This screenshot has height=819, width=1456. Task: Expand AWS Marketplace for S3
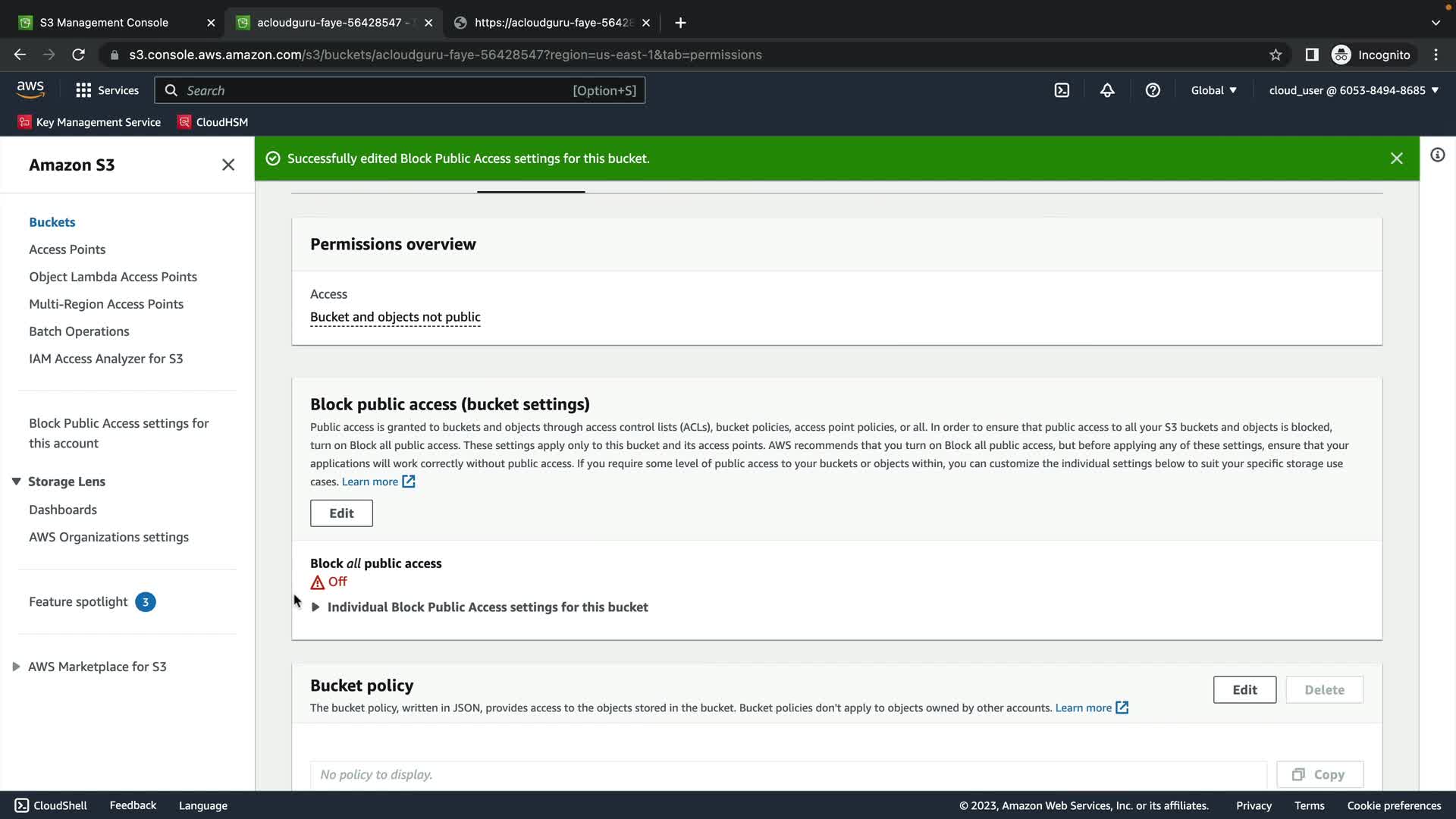[16, 667]
